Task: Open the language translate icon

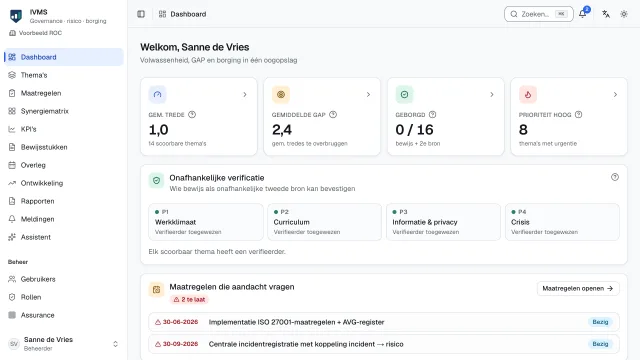Action: click(x=606, y=14)
